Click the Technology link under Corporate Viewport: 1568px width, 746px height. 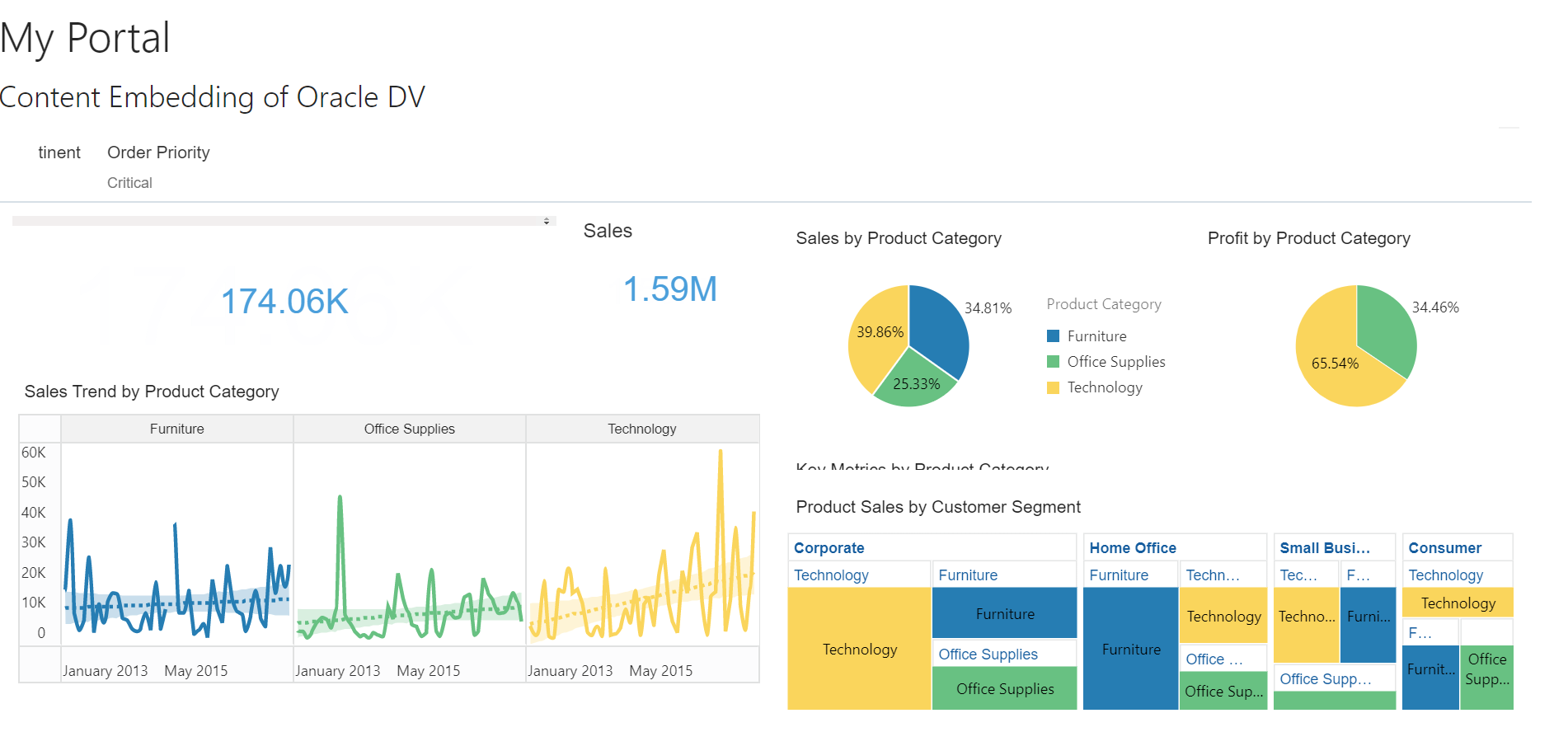click(x=832, y=575)
